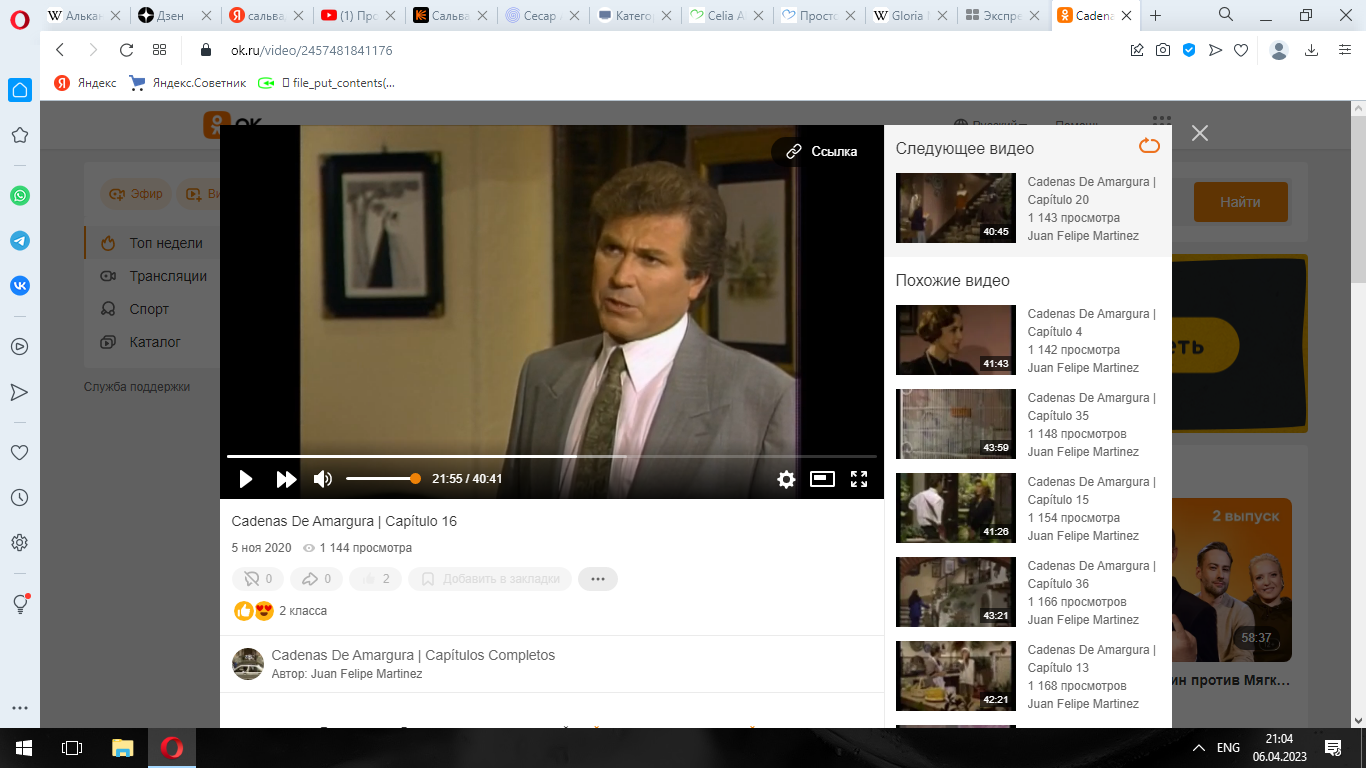This screenshot has height=768, width=1366.
Task: Open WhatsApp in Opera sidebar
Action: click(x=20, y=196)
